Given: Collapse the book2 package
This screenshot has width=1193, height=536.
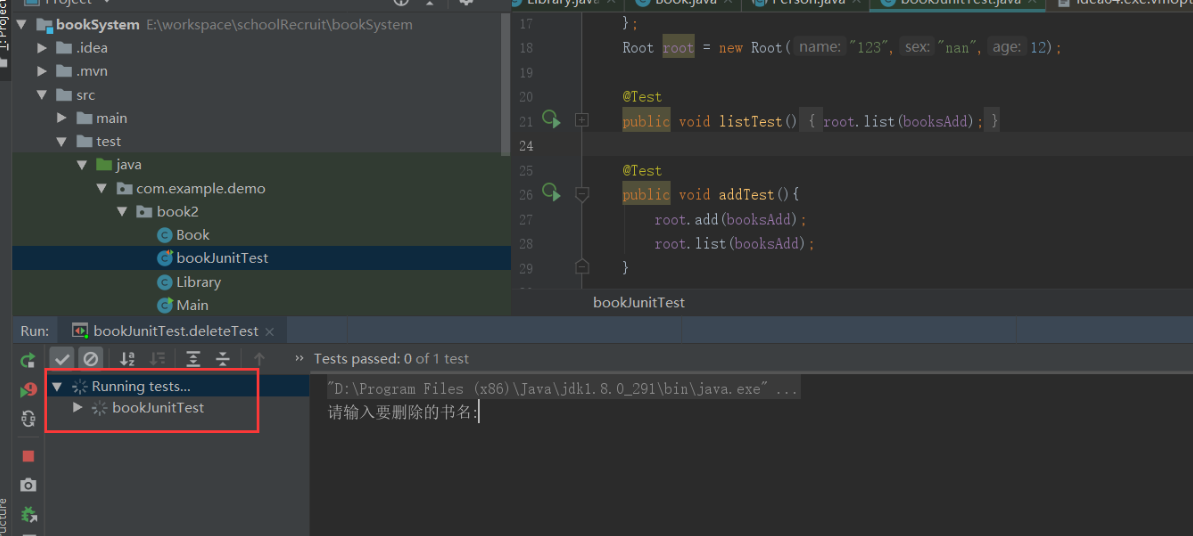Looking at the screenshot, I should coord(122,212).
